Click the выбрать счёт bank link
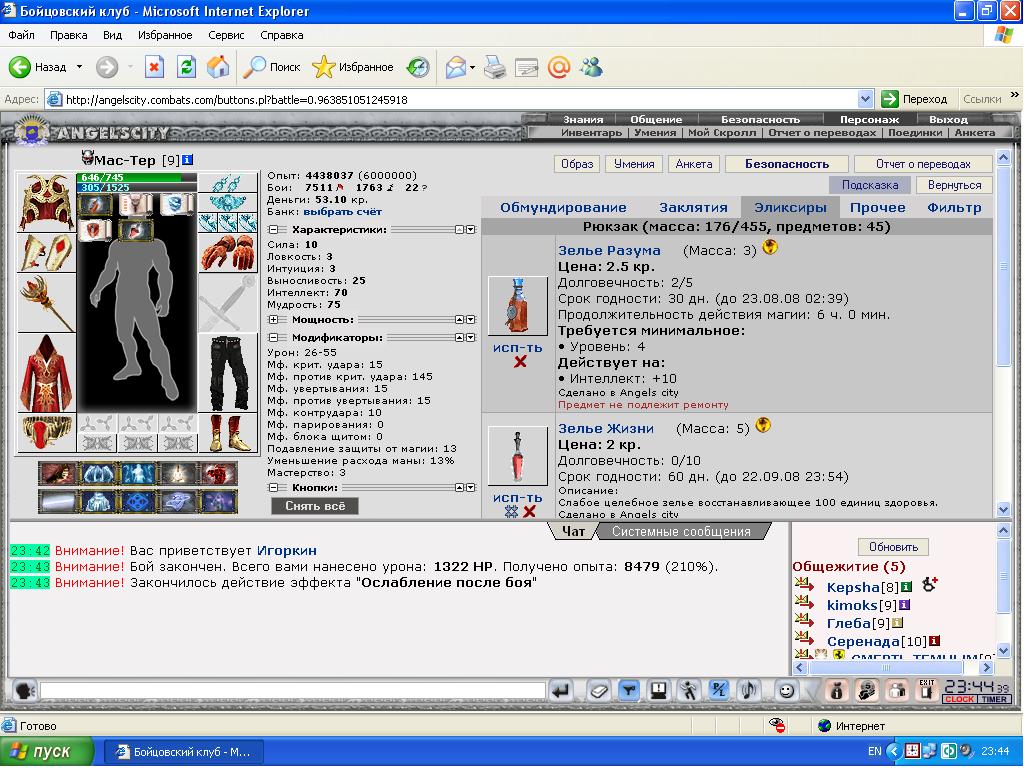 [x=342, y=212]
